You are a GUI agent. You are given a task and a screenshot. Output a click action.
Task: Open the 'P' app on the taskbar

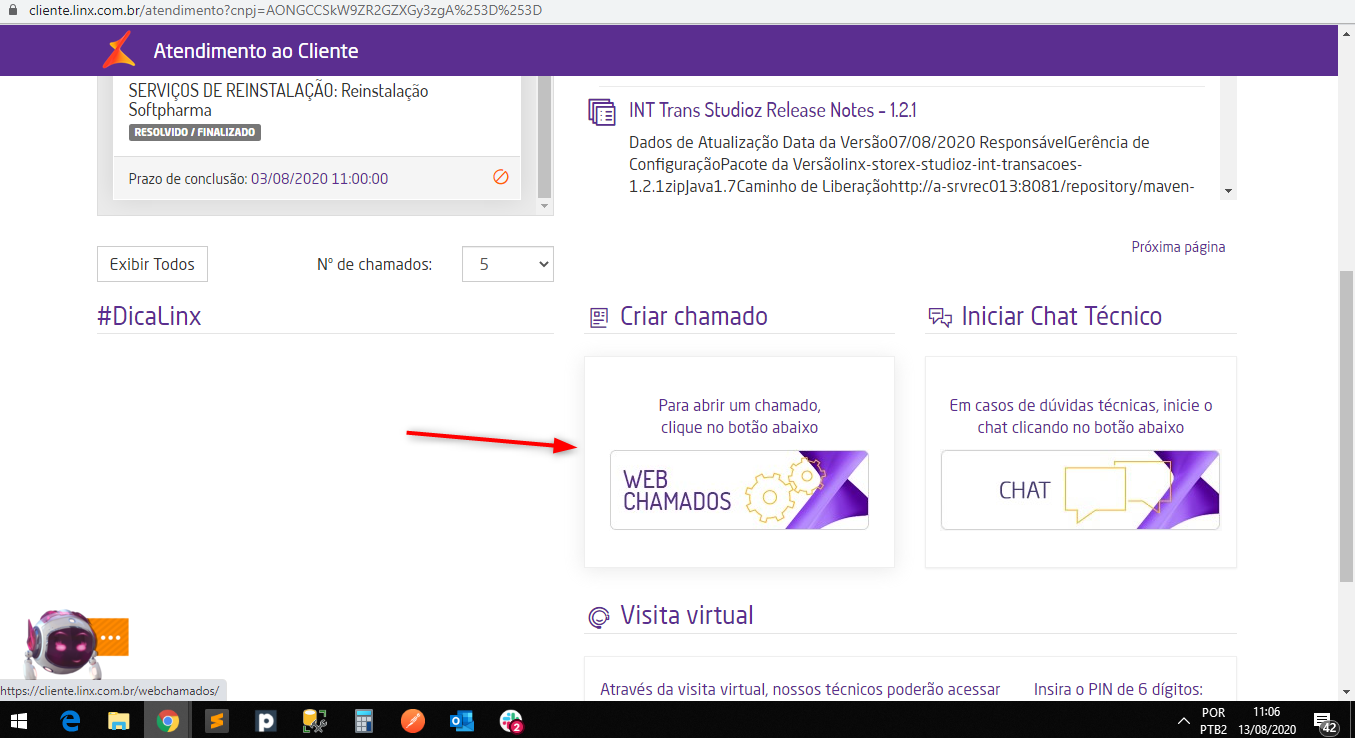(x=266, y=720)
